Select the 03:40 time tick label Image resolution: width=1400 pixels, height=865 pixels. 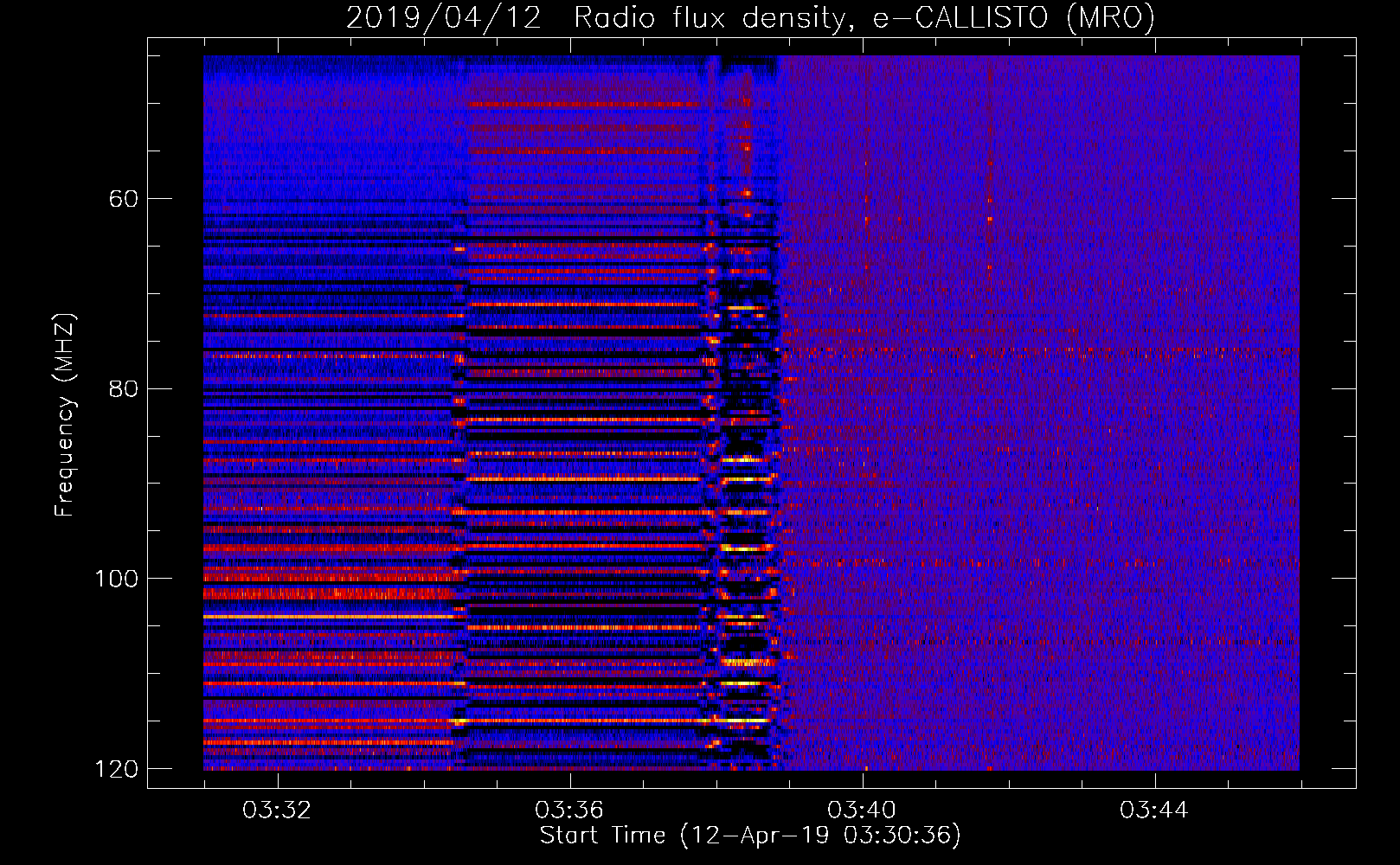coord(862,811)
